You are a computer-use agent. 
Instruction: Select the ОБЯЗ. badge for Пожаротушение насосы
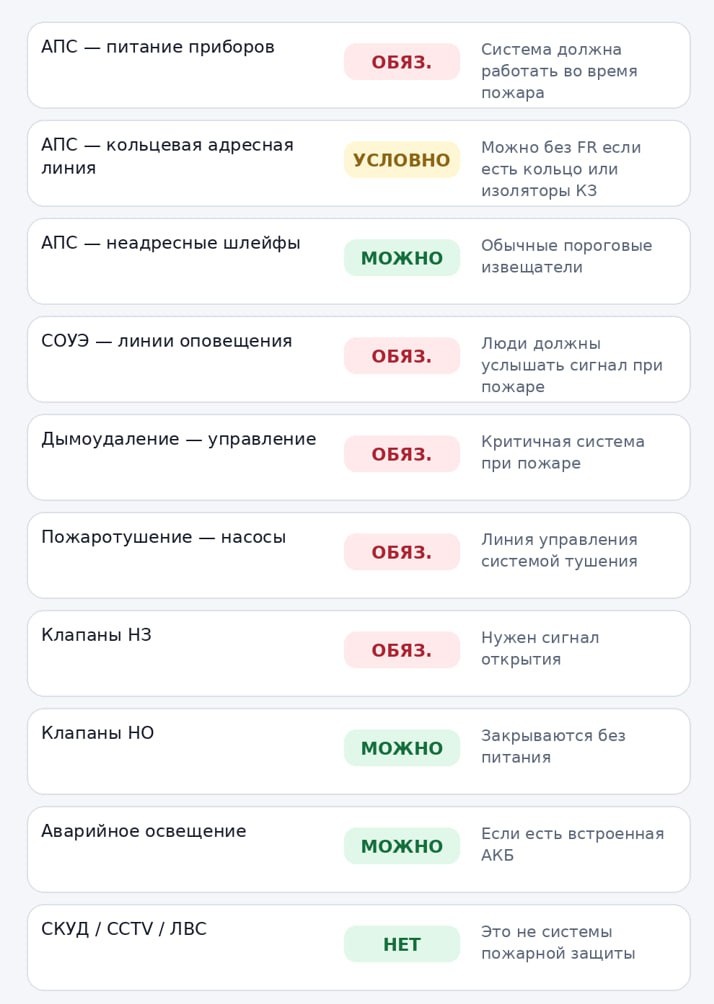[402, 552]
